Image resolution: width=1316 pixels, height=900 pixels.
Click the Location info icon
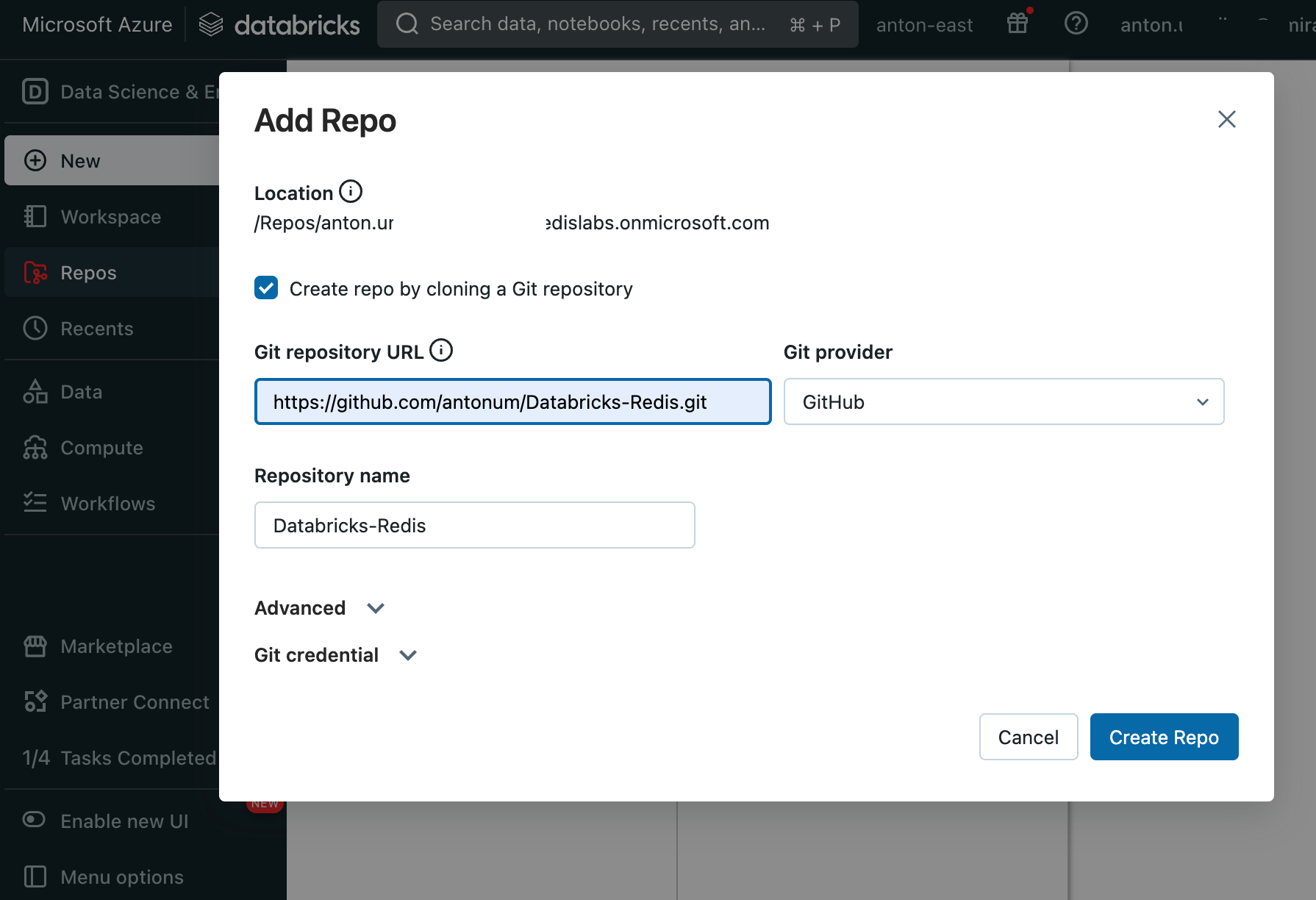pos(351,192)
